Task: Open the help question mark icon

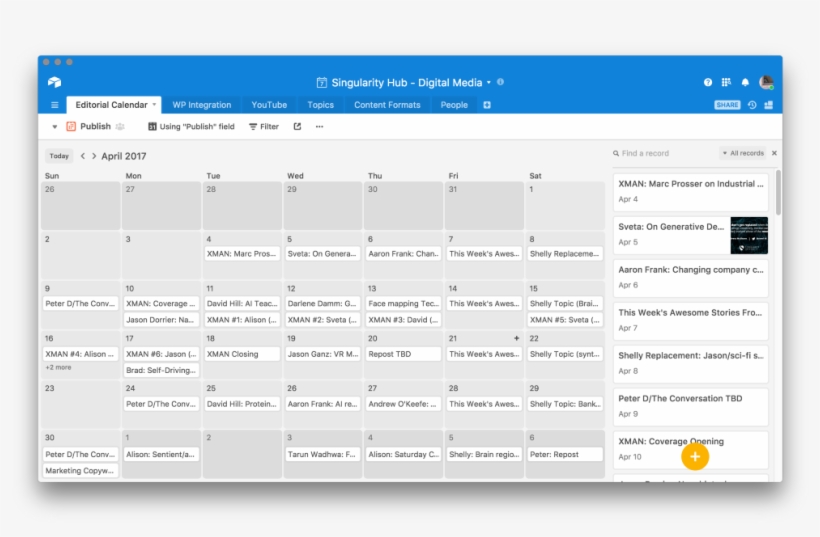Action: 708,82
